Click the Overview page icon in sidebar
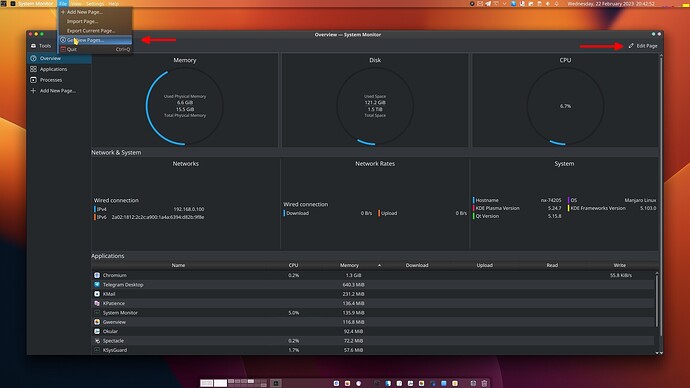Viewport: 690px width, 388px height. pyautogui.click(x=33, y=58)
